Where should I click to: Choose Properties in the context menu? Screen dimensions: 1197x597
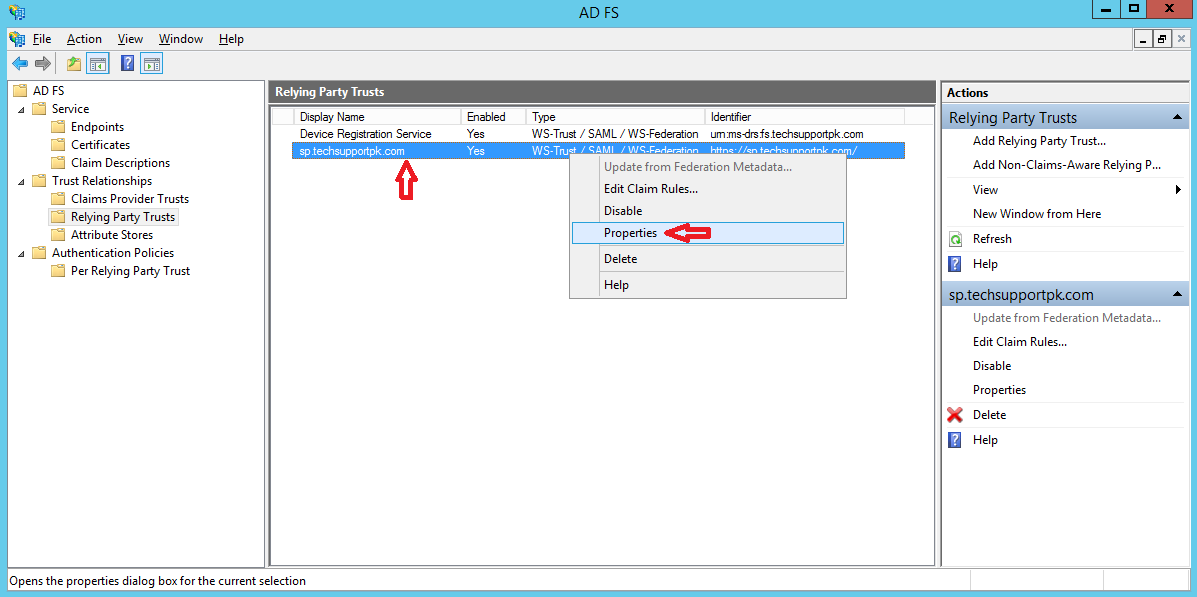point(708,233)
